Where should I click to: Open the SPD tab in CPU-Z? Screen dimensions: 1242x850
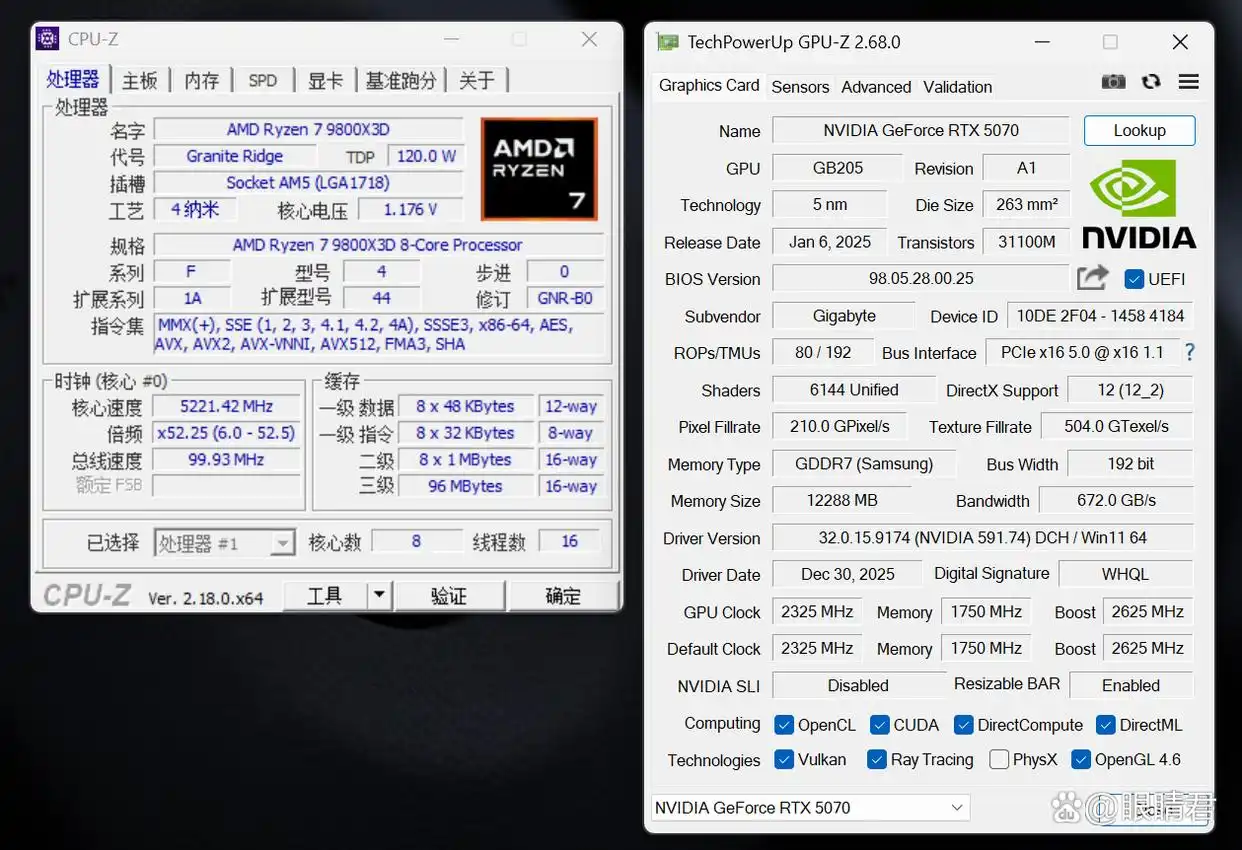(x=263, y=79)
